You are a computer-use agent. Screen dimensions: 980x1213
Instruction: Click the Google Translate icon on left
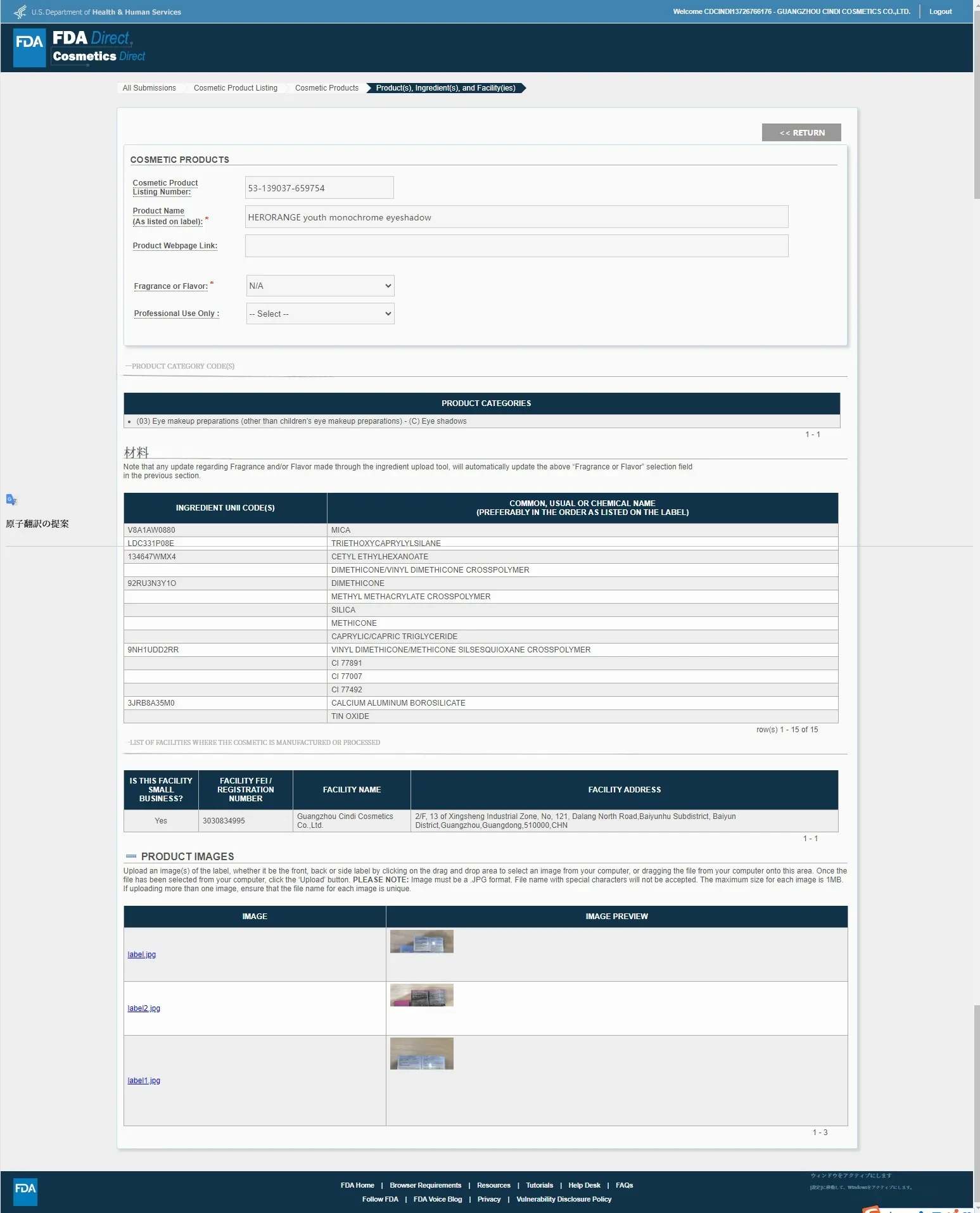11,500
